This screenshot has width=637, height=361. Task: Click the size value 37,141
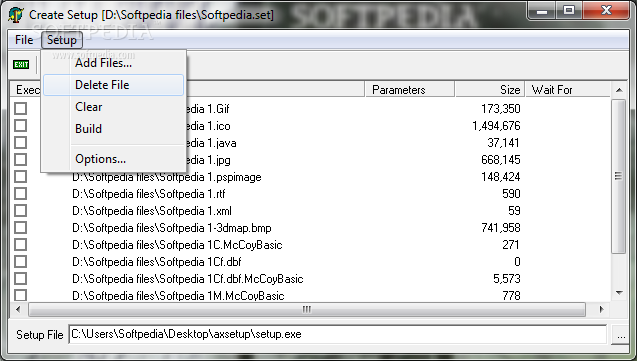click(504, 143)
